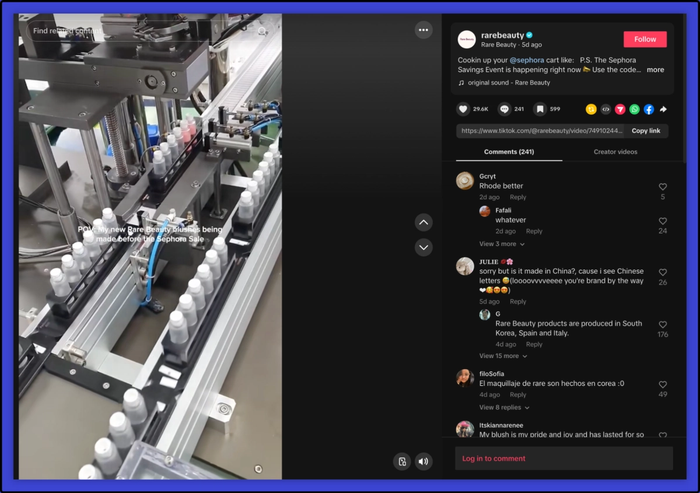
Task: Reply to G's comment
Action: point(534,344)
